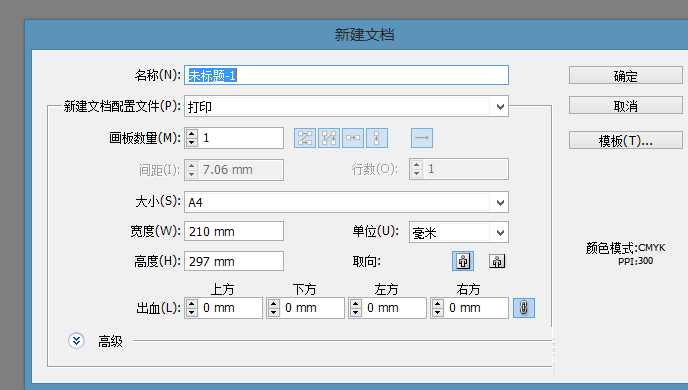This screenshot has width=688, height=390.
Task: Increase top bleed 上方 with up arrow
Action: (192, 303)
